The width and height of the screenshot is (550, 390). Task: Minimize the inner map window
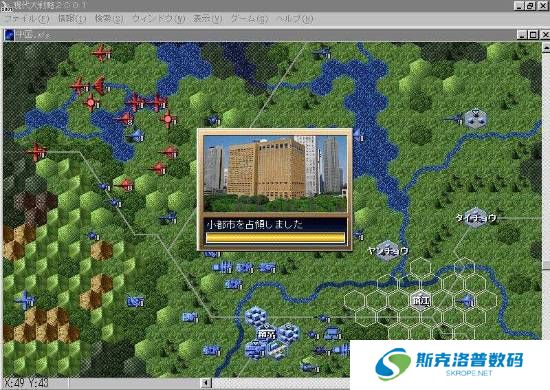coord(522,35)
